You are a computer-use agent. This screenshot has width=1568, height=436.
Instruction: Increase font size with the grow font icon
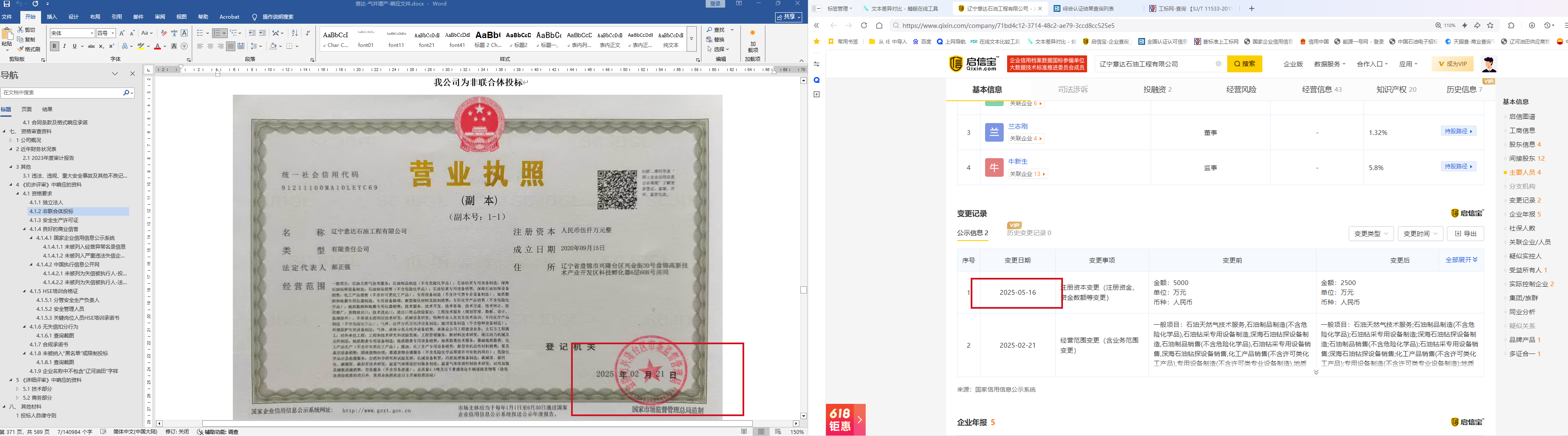(x=122, y=33)
